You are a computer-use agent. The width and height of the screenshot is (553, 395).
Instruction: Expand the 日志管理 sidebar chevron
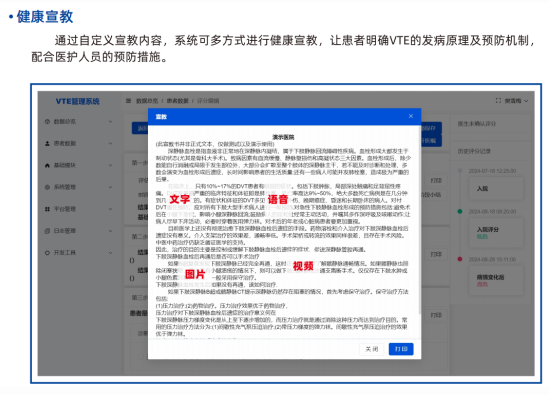(x=110, y=231)
